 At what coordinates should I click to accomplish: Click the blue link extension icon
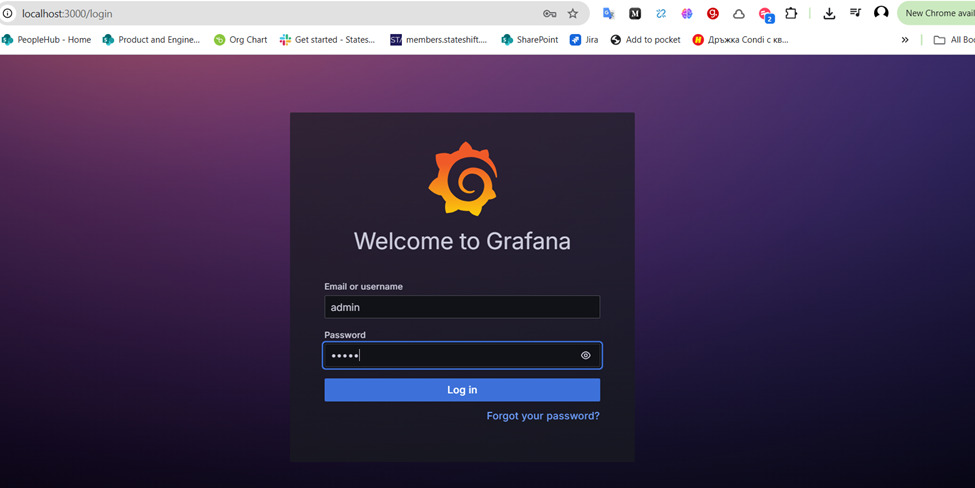tap(661, 13)
